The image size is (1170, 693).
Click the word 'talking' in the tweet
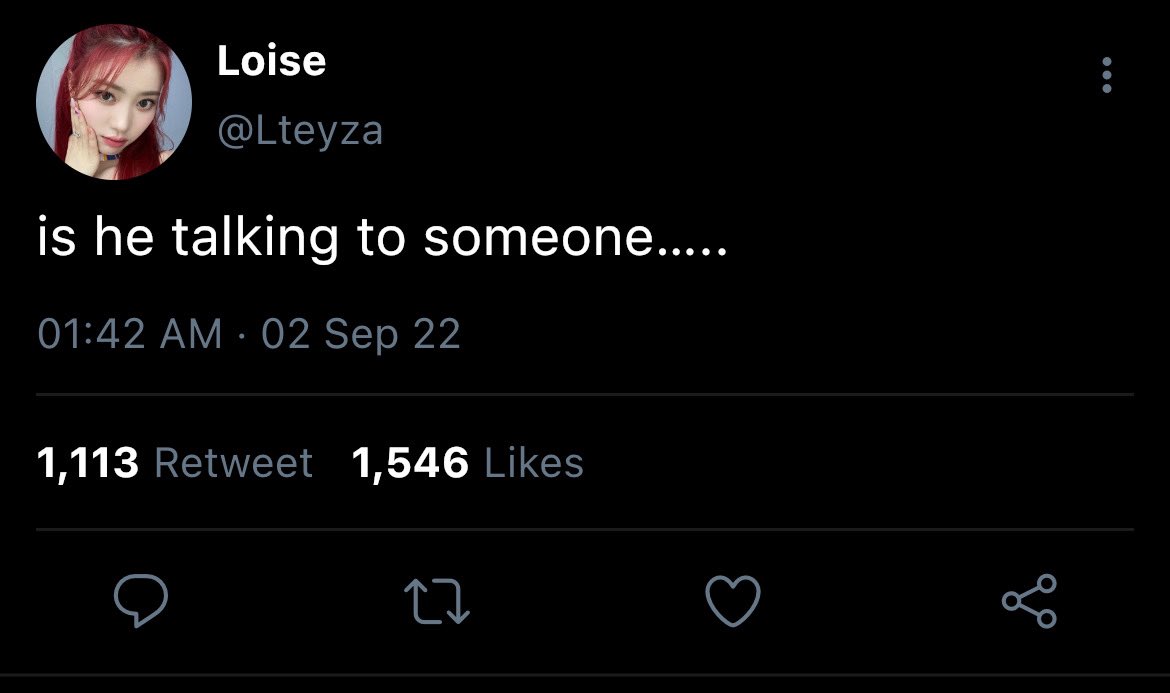[x=255, y=238]
